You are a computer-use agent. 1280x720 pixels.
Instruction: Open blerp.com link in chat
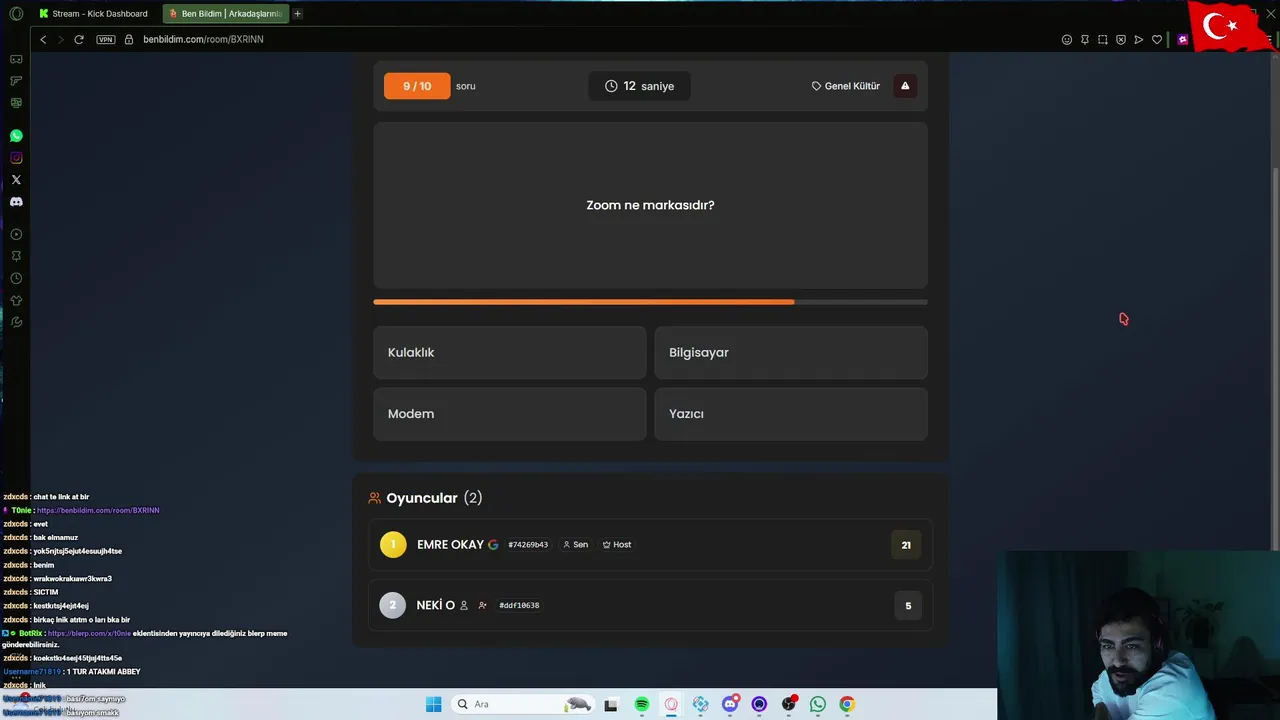[x=89, y=633]
